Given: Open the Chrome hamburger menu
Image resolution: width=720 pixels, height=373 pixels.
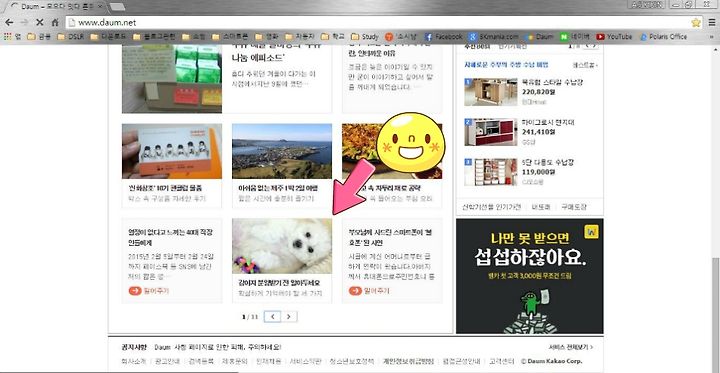Looking at the screenshot, I should [x=712, y=23].
